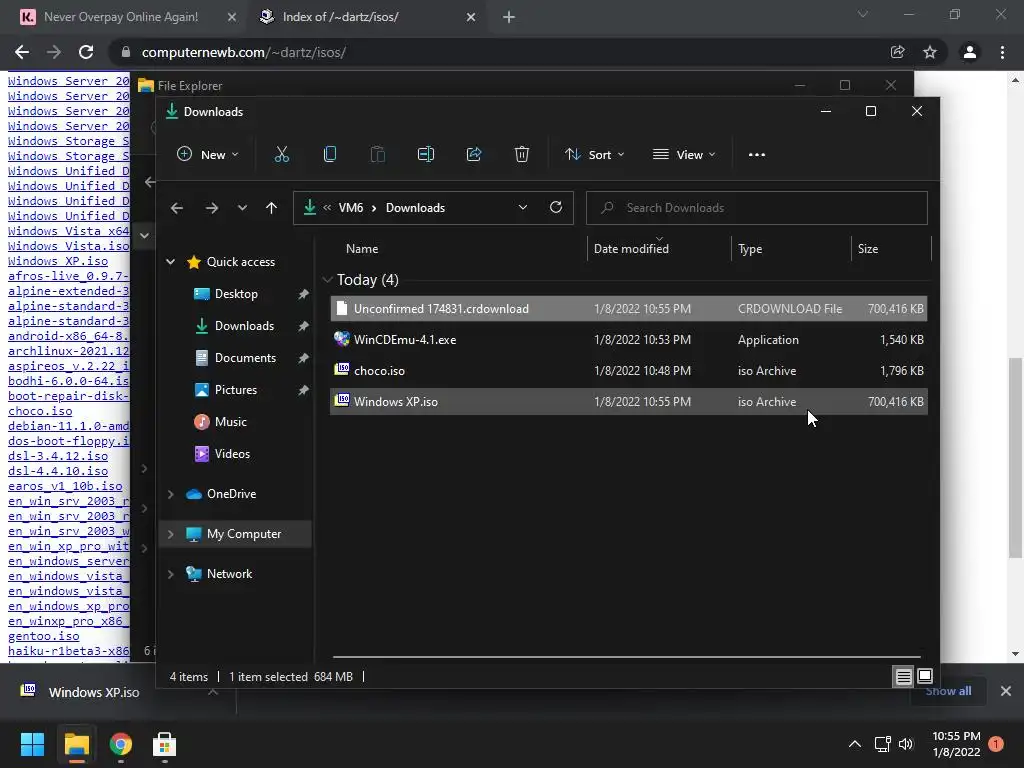Open recent locations dropdown arrow
The width and height of the screenshot is (1024, 768).
pos(242,208)
